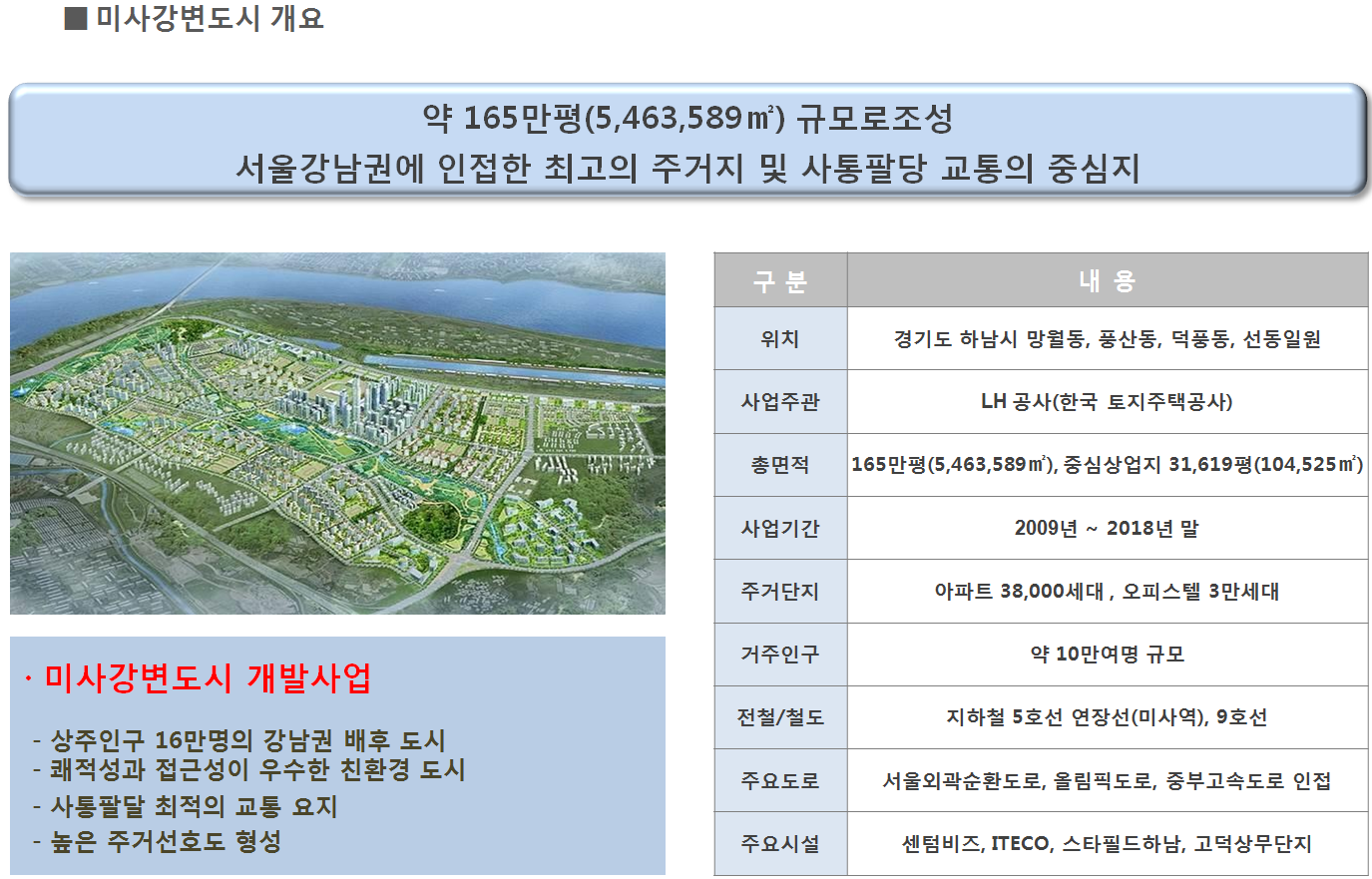Select the 쾌적성과 접근성이 우수한 친환경 도시 line
Screen dimensions: 1372x879
click(249, 770)
